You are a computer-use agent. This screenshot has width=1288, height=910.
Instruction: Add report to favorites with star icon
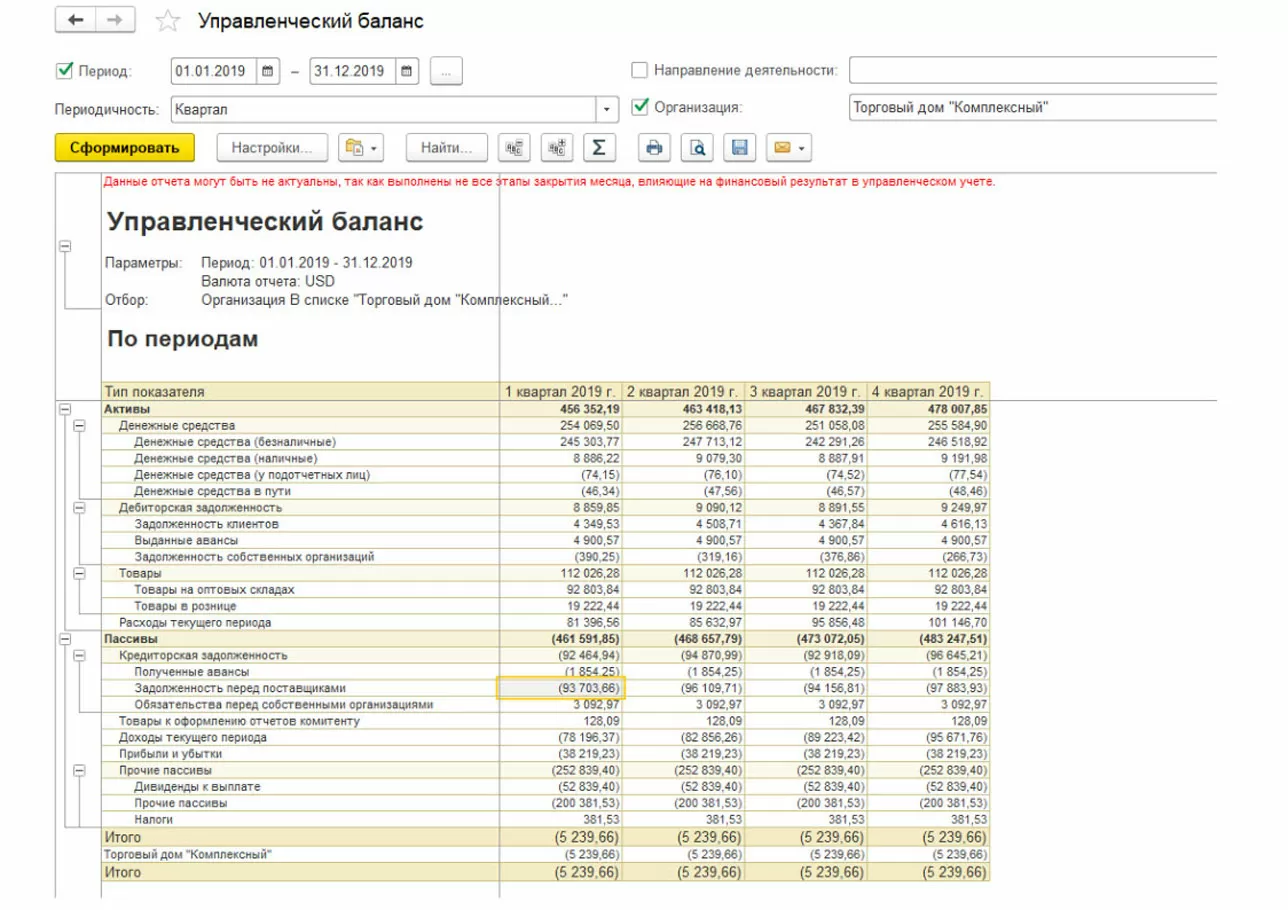click(x=169, y=21)
